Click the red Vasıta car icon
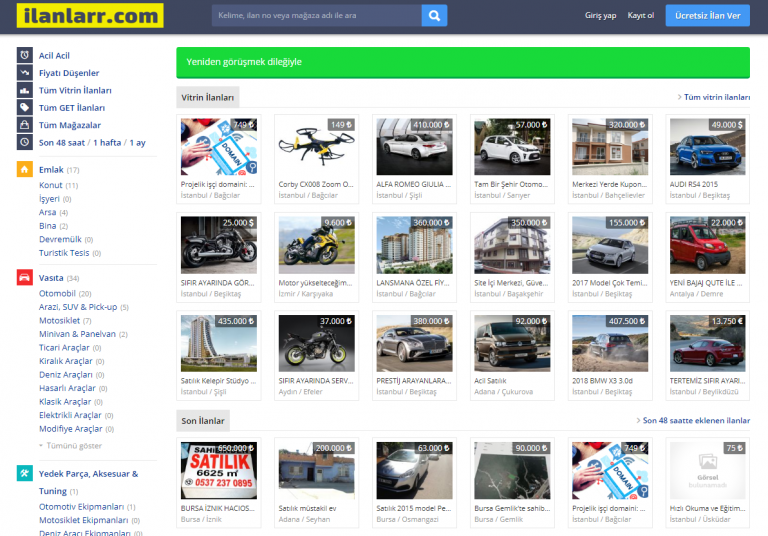 click(x=24, y=277)
